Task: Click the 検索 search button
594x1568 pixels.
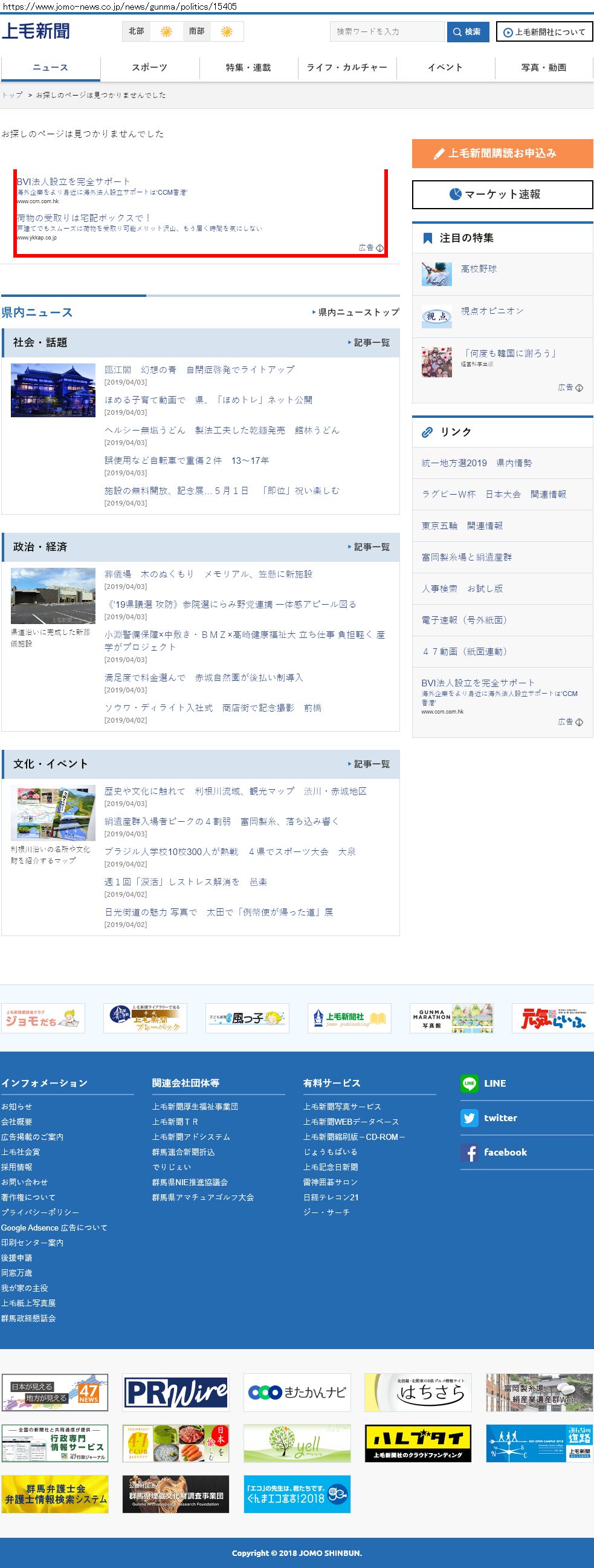Action: pyautogui.click(x=467, y=31)
